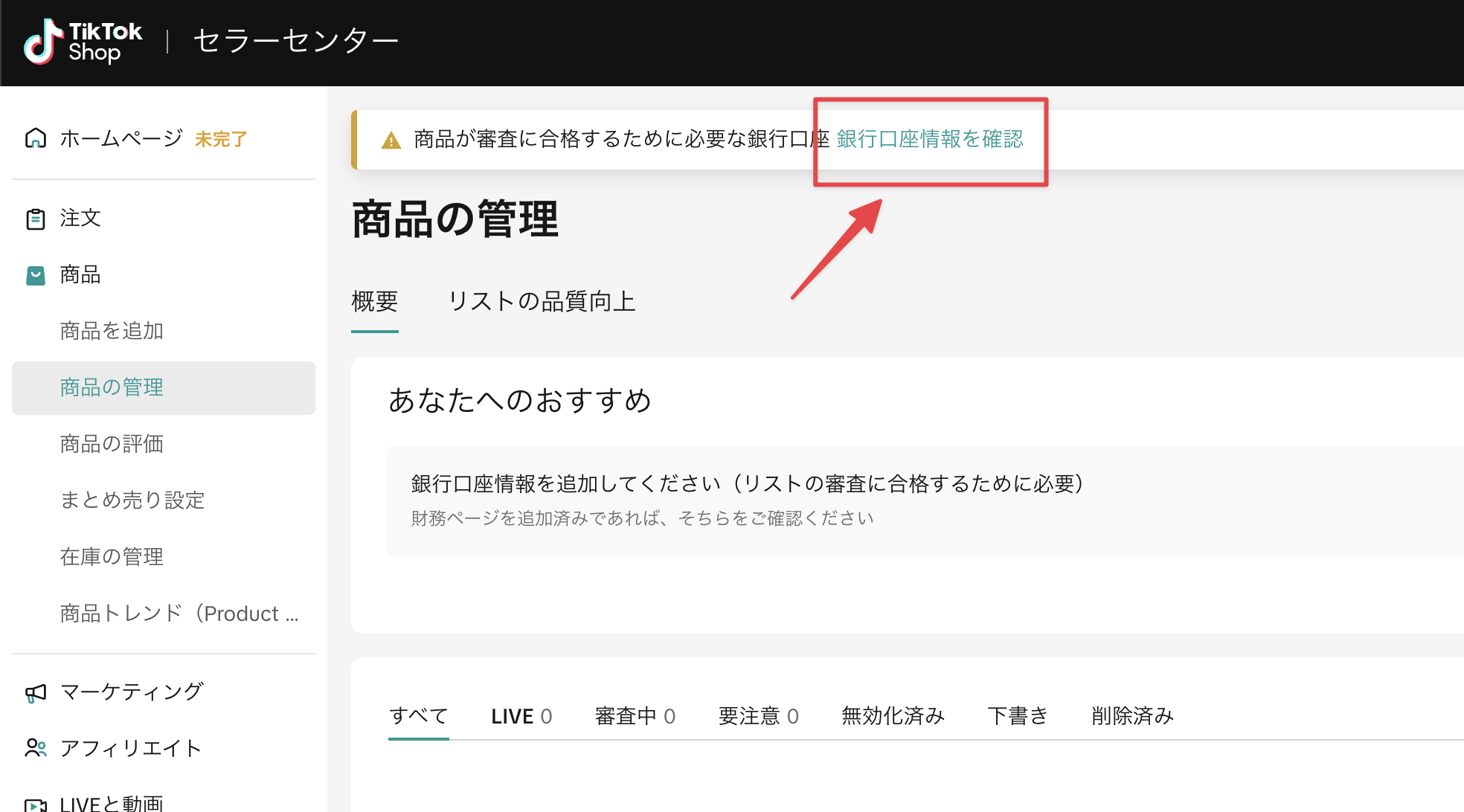Click the shopping bag icon for 商品
Image resolution: width=1464 pixels, height=812 pixels.
point(35,275)
